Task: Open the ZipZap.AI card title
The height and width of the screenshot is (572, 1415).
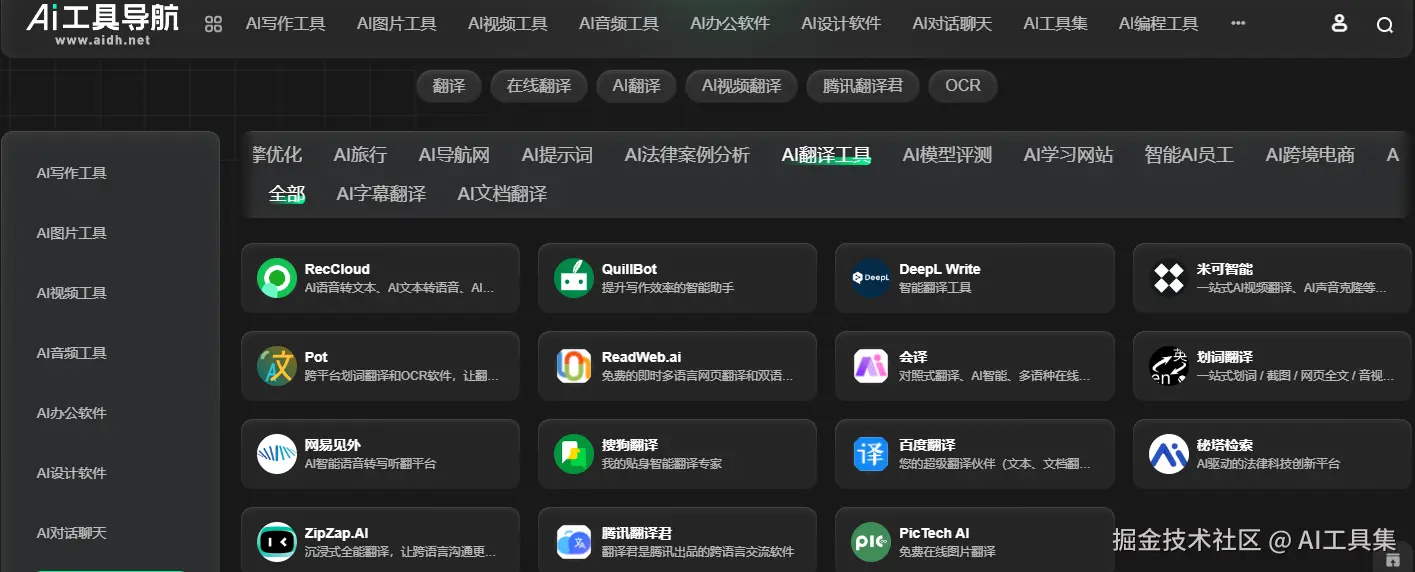Action: point(337,533)
